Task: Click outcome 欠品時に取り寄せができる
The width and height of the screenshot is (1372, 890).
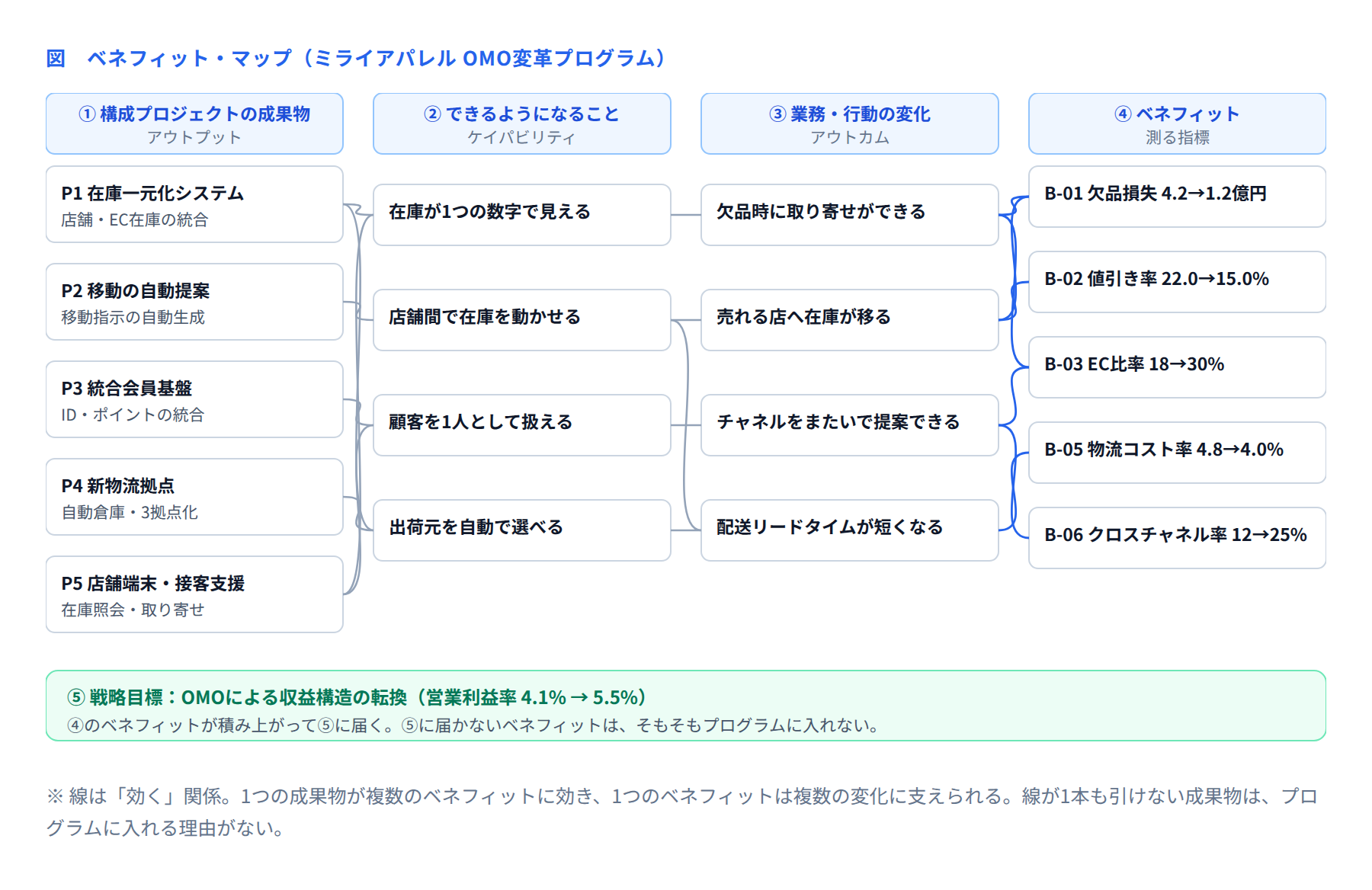Action: tap(850, 215)
